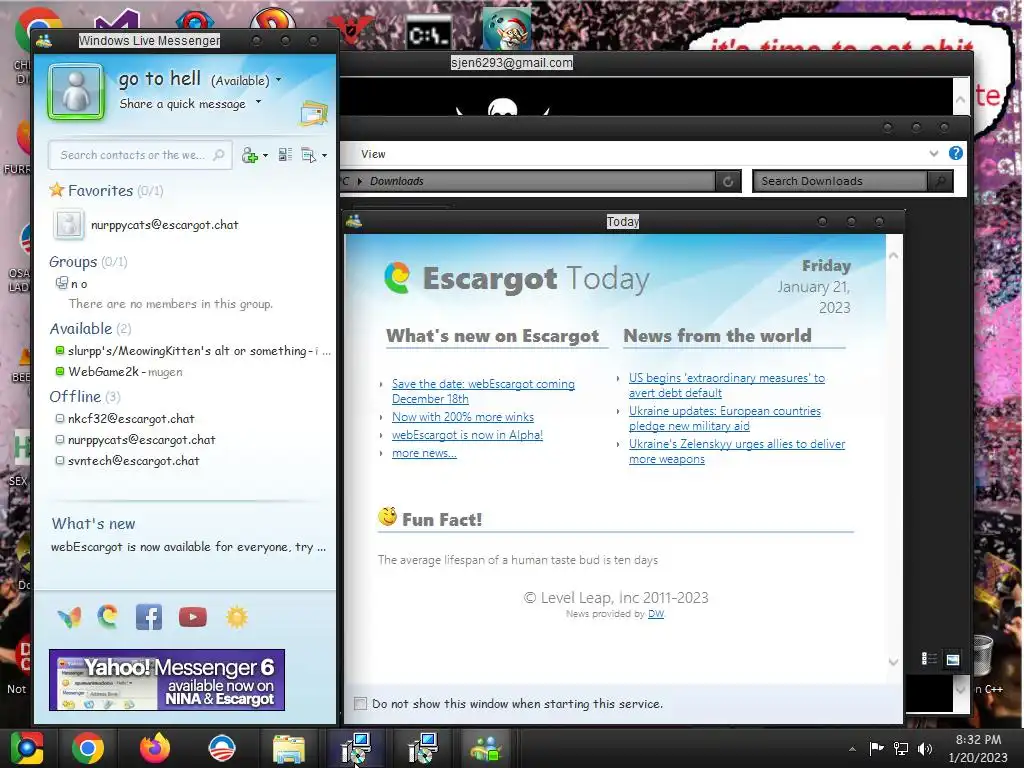Open Explorer help question mark icon
This screenshot has width=1024, height=768.
(x=955, y=153)
